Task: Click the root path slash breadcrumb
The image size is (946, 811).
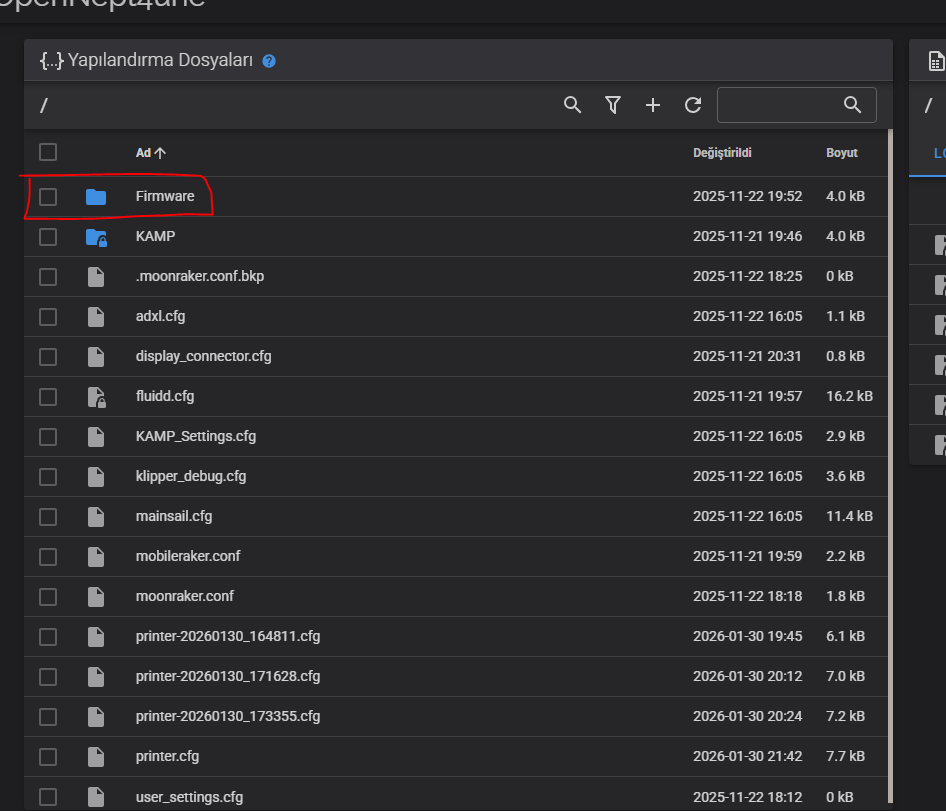Action: coord(43,106)
